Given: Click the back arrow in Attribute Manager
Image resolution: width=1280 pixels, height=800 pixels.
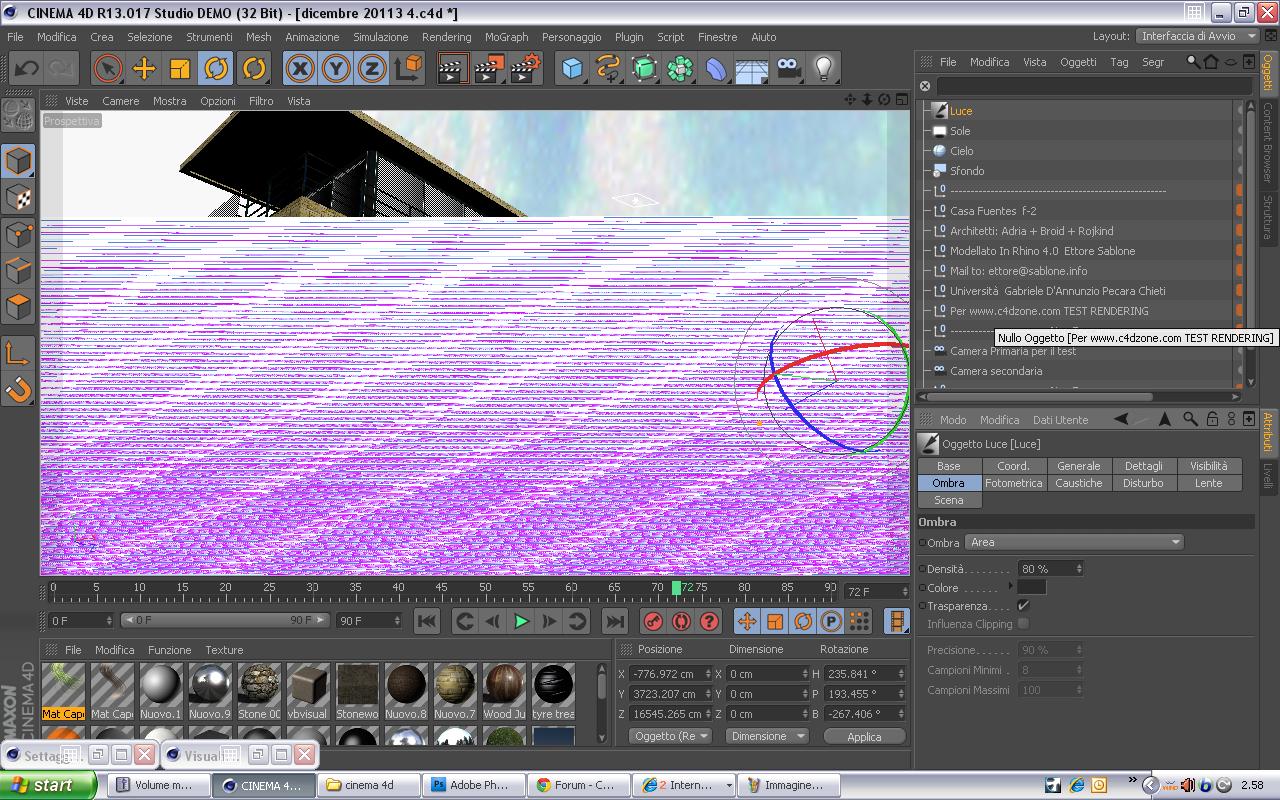Looking at the screenshot, I should pyautogui.click(x=1121, y=420).
